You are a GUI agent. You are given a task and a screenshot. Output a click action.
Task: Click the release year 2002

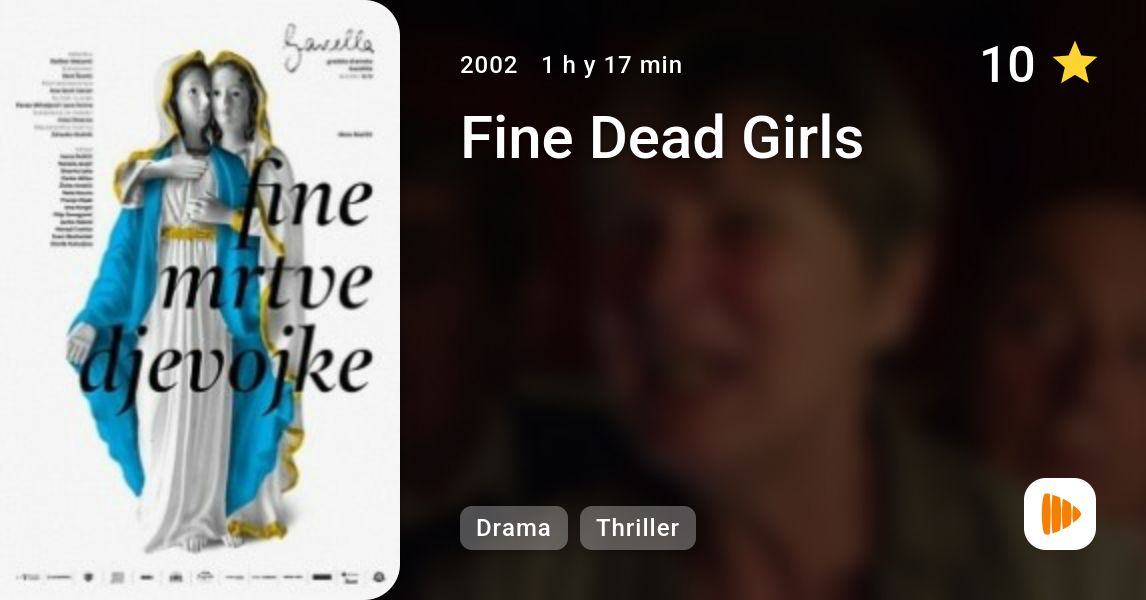[489, 65]
